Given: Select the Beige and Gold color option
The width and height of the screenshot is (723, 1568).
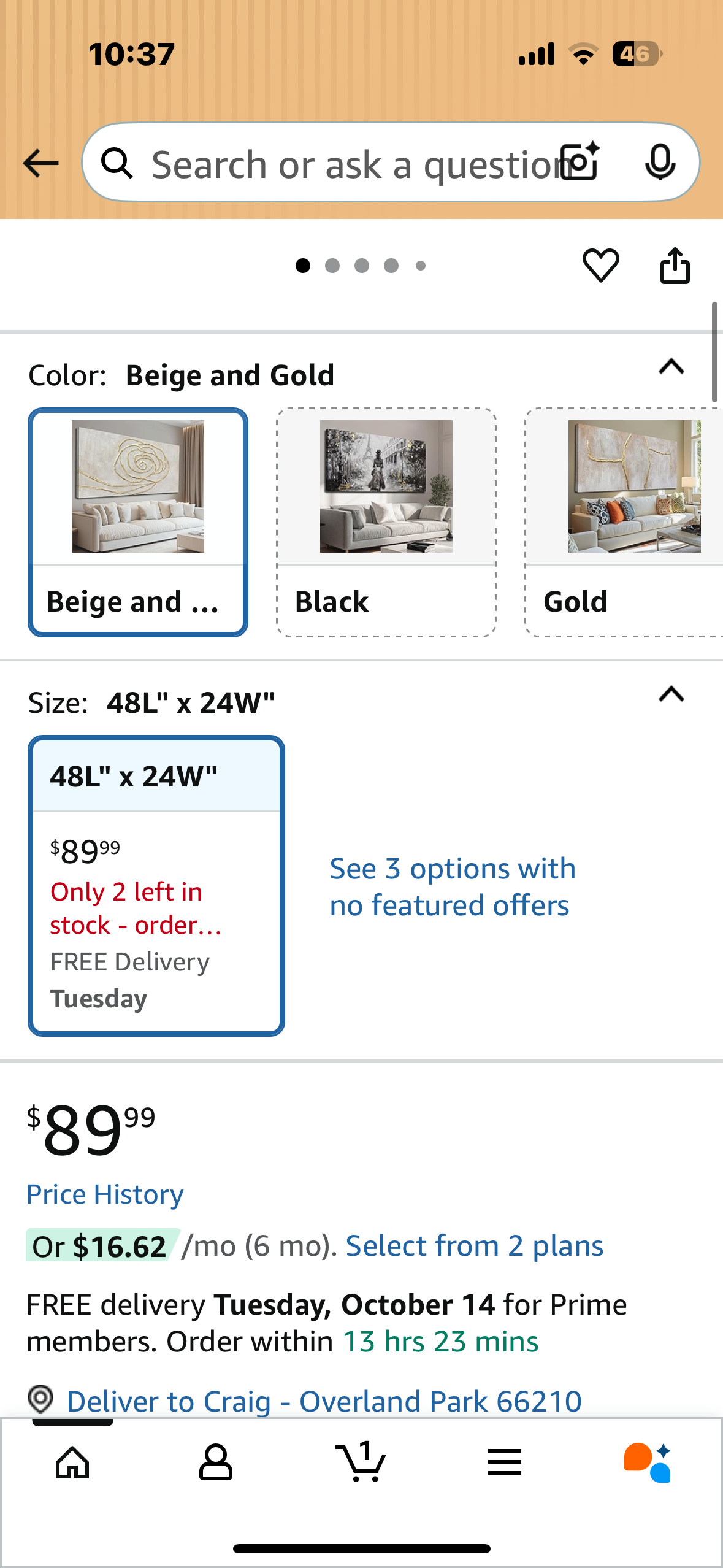Looking at the screenshot, I should click(x=138, y=522).
